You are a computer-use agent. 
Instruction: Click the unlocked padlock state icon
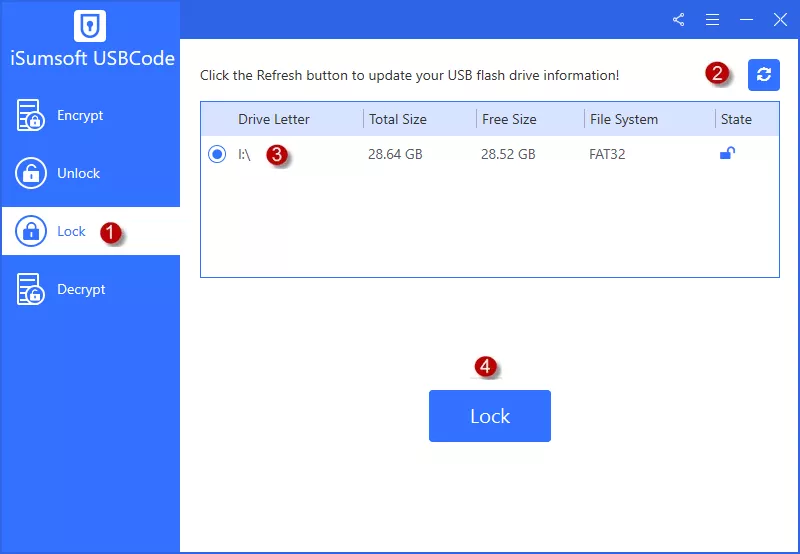click(727, 153)
